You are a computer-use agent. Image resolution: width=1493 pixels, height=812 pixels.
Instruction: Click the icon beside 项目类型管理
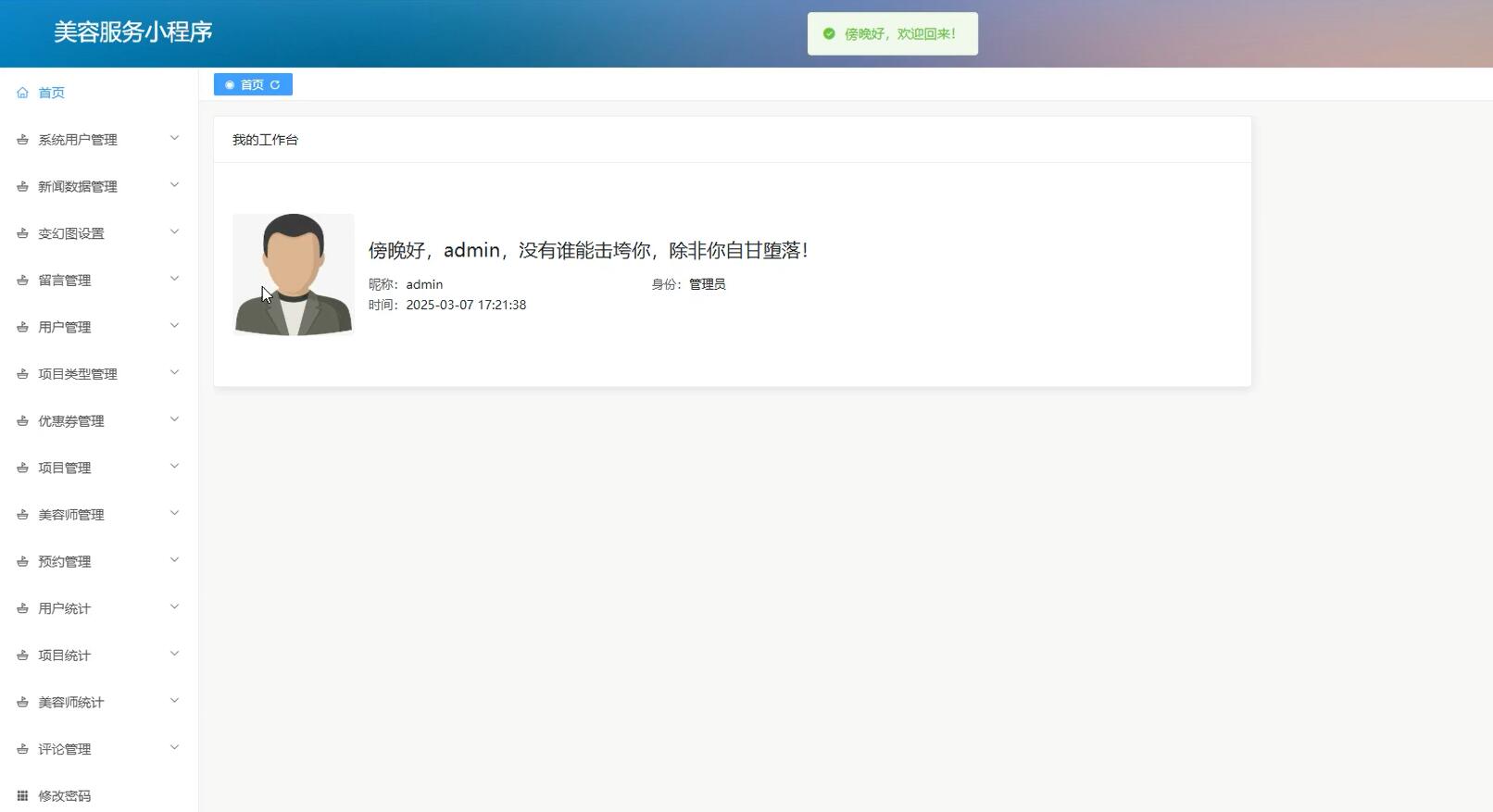coord(22,374)
